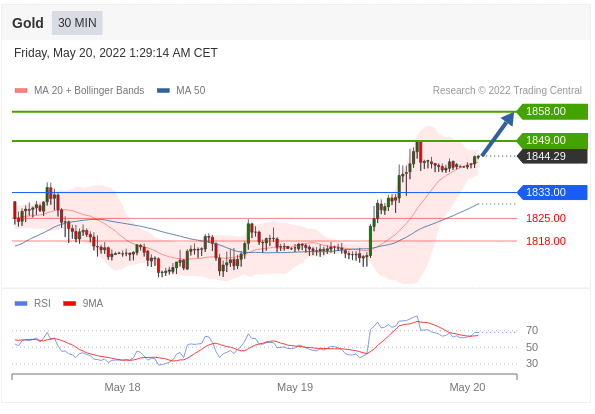Click the 1825.00 red support label
Image resolution: width=595 pixels, height=414 pixels.
[546, 218]
